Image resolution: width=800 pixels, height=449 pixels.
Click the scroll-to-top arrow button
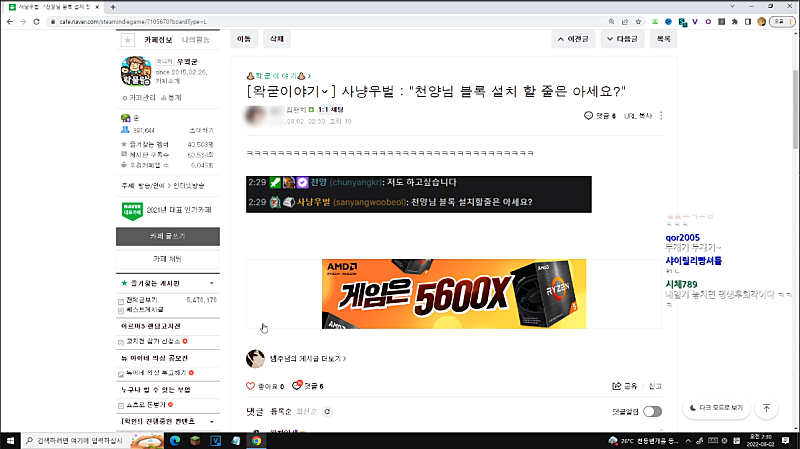point(766,408)
